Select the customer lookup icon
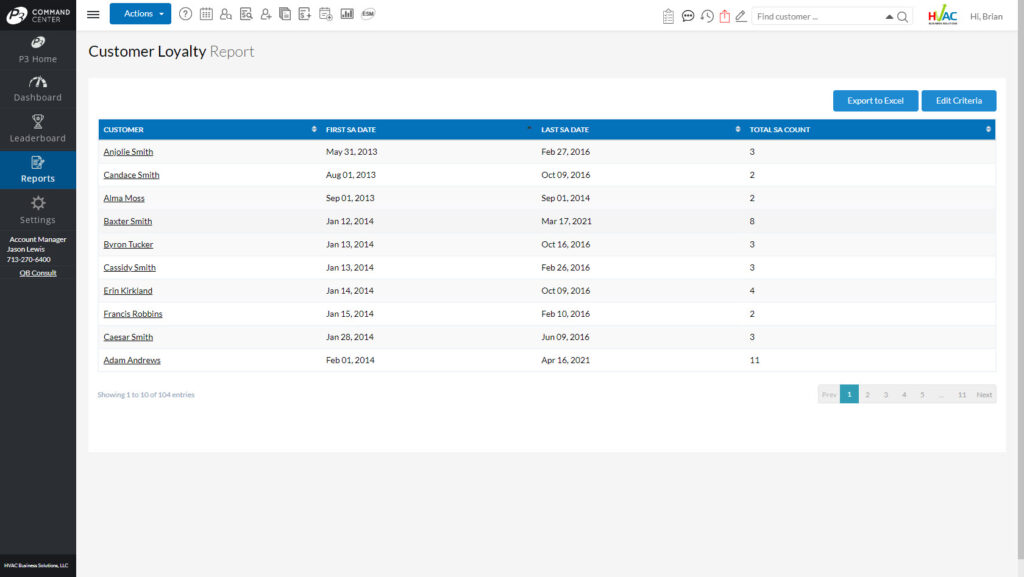This screenshot has width=1024, height=577. [x=226, y=14]
